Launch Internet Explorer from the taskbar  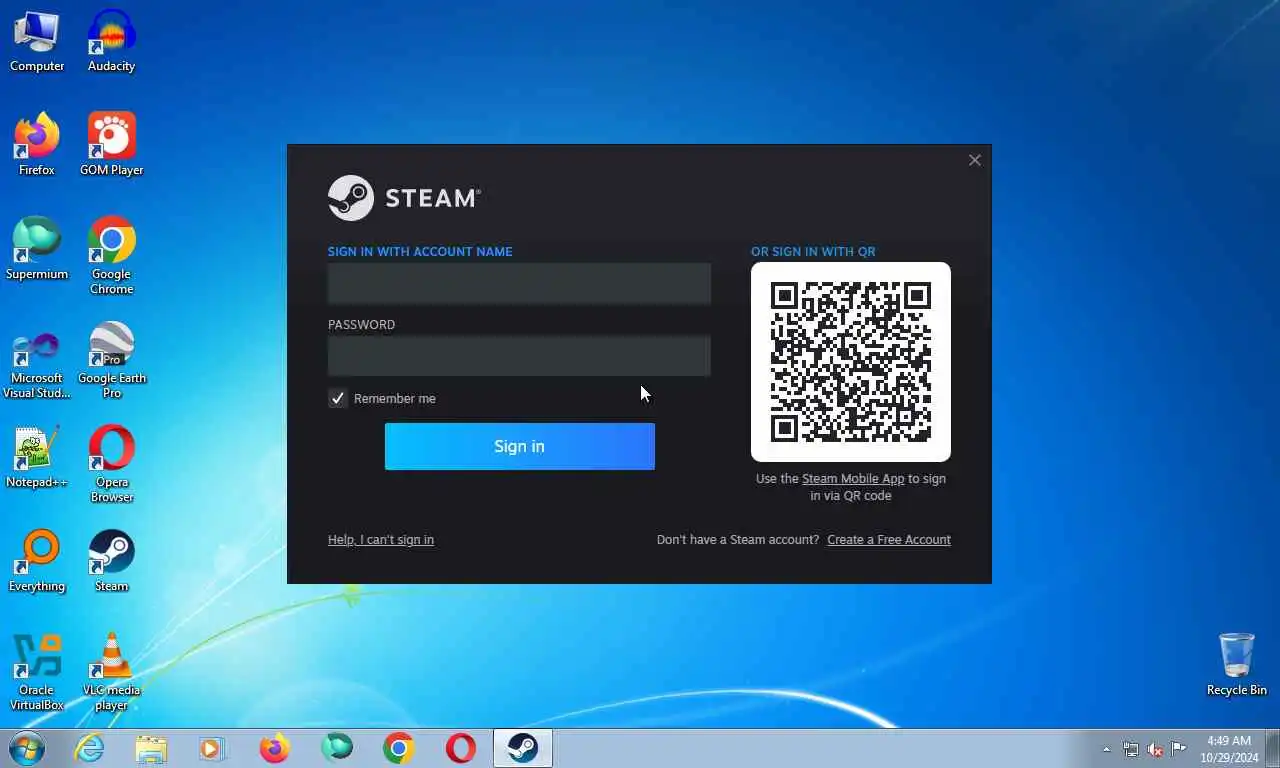89,748
